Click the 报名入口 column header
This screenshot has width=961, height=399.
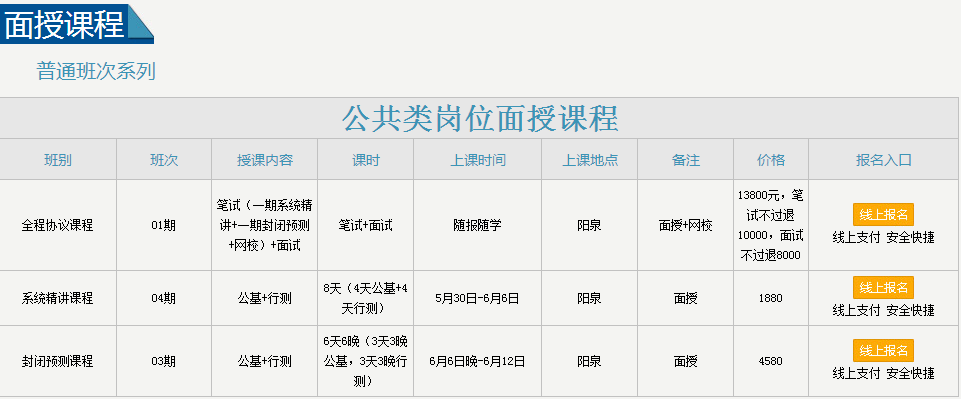884,160
